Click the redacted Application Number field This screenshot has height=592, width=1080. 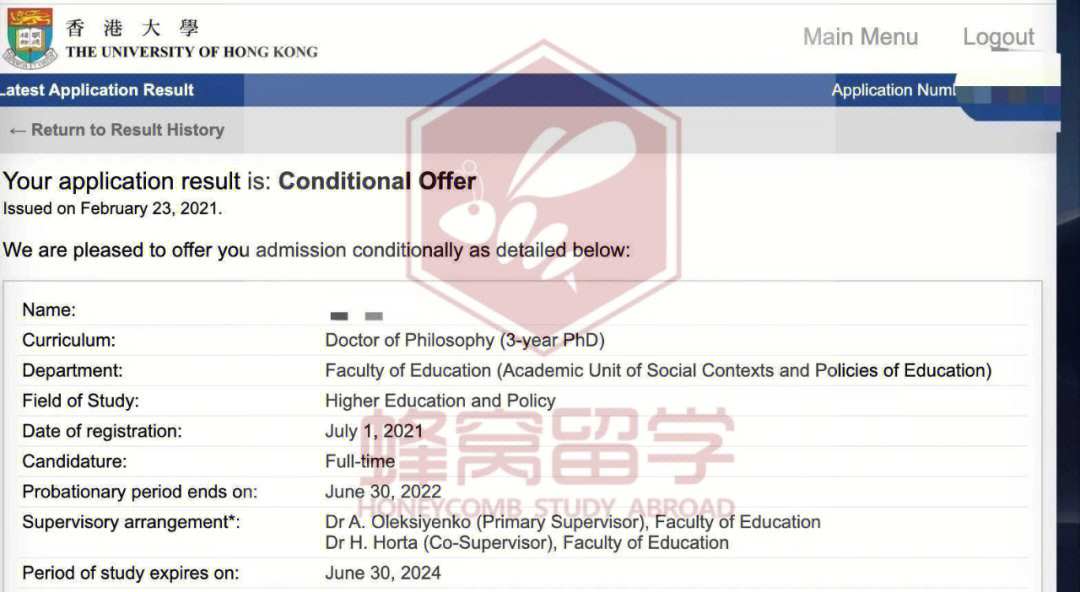(x=1010, y=90)
